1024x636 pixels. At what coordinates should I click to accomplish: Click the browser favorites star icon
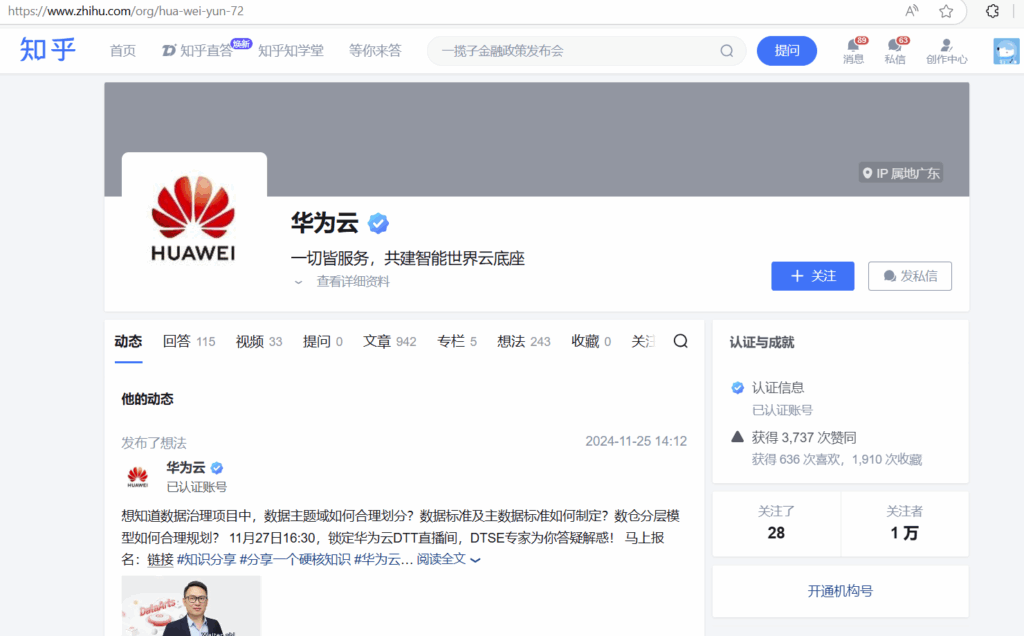coord(946,11)
